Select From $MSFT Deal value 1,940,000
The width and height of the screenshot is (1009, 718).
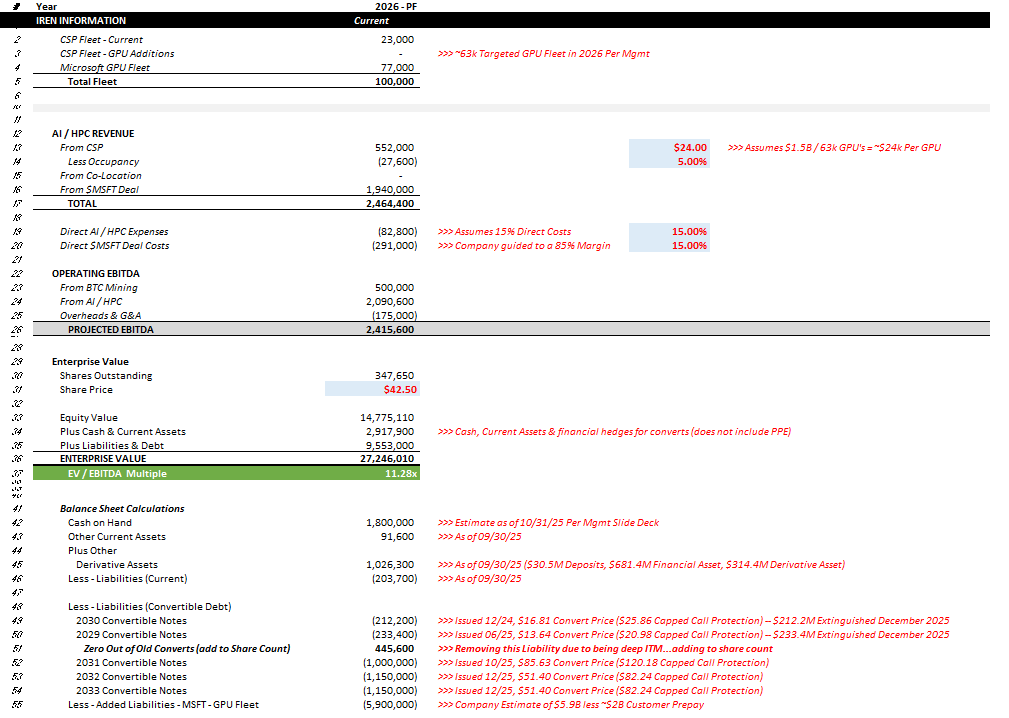[390, 190]
